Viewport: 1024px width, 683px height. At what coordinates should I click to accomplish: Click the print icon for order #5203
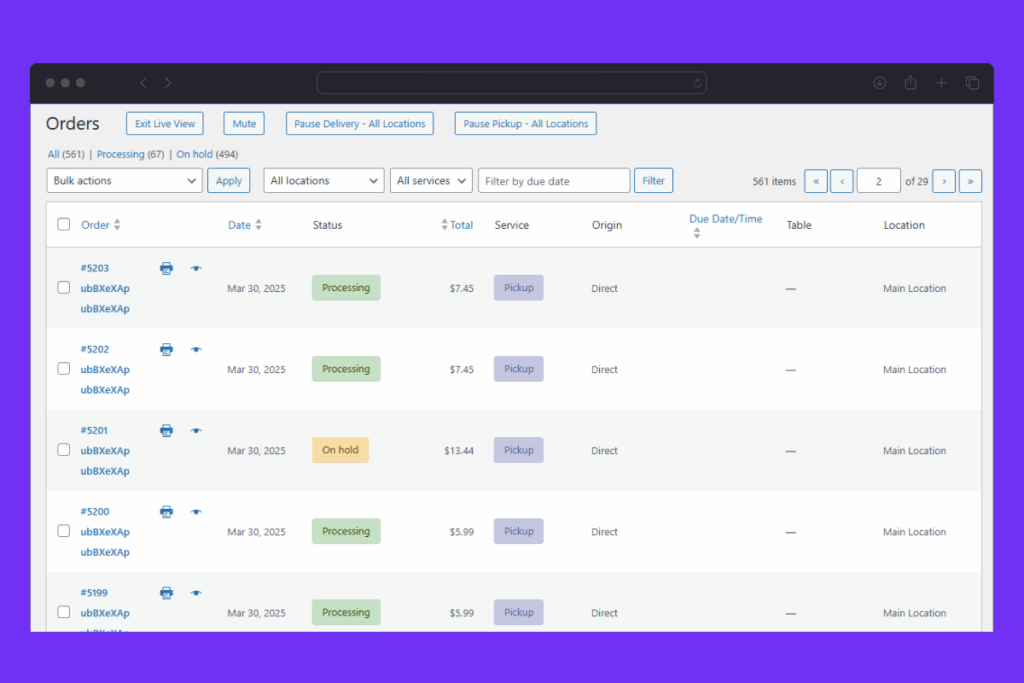pos(166,268)
